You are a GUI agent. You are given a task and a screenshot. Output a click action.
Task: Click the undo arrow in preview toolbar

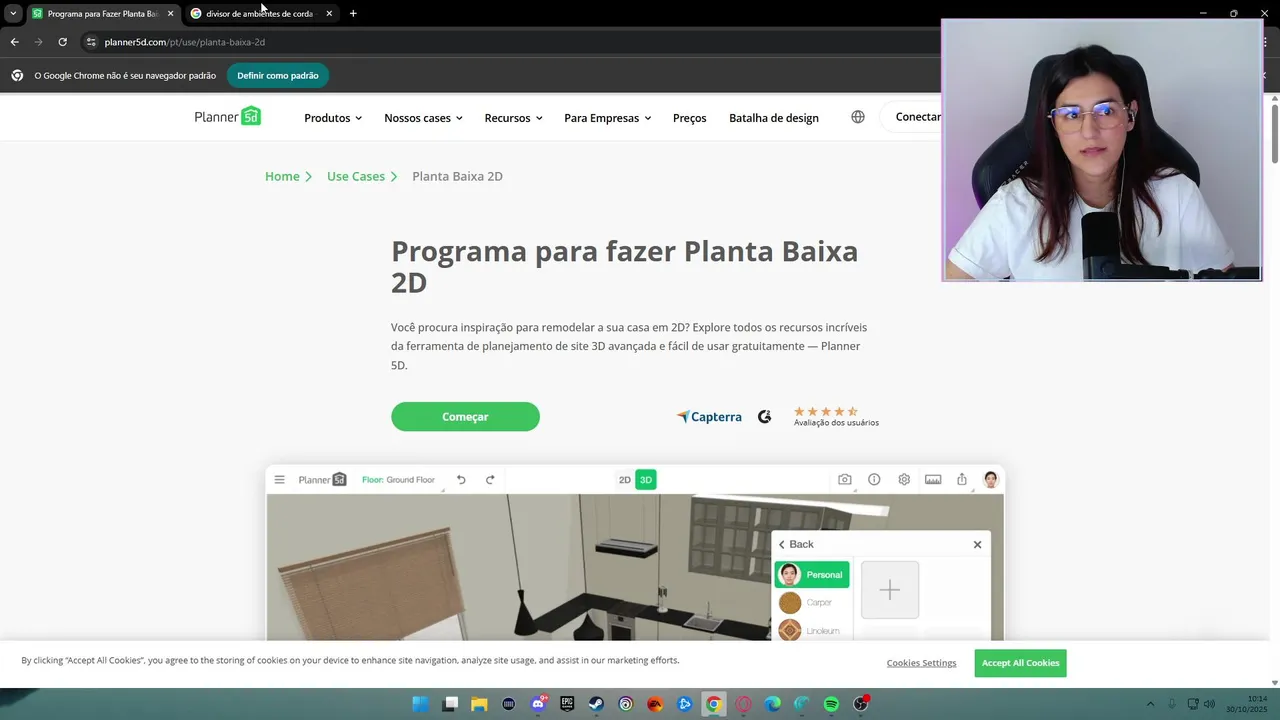461,479
